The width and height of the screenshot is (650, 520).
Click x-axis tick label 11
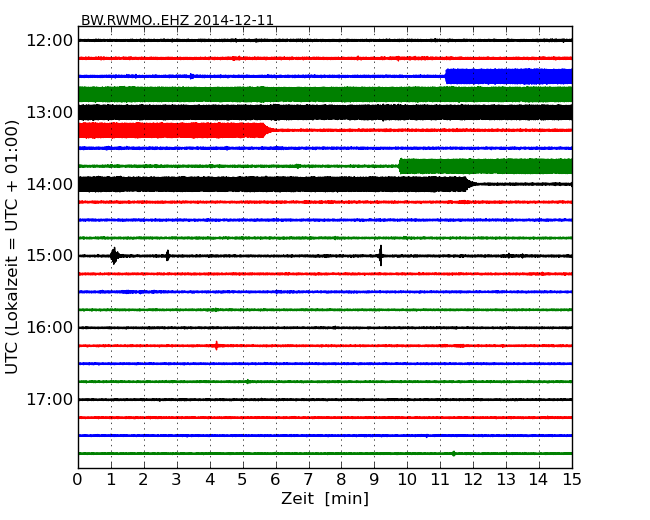click(x=440, y=480)
